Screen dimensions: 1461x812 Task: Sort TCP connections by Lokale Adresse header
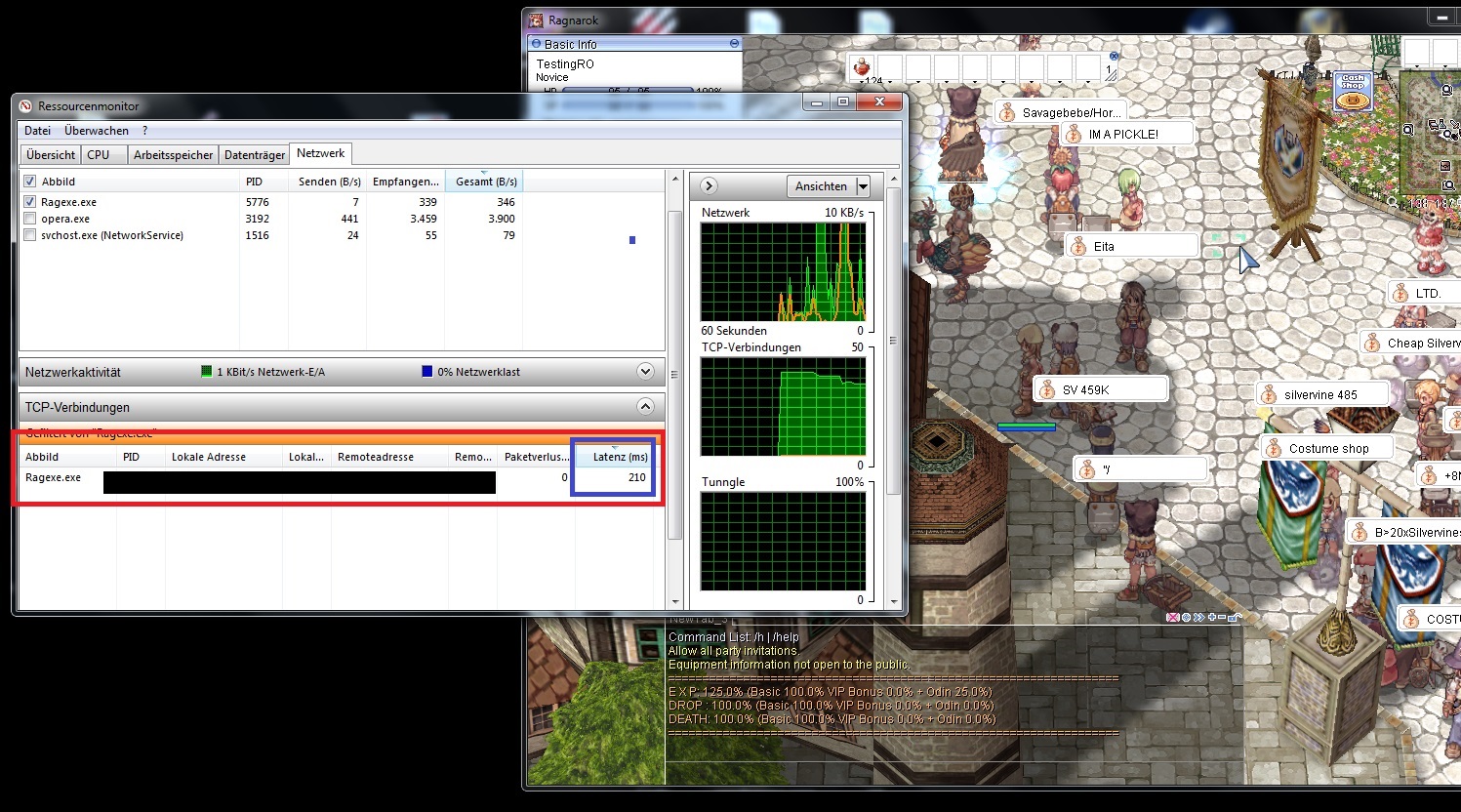tap(224, 457)
